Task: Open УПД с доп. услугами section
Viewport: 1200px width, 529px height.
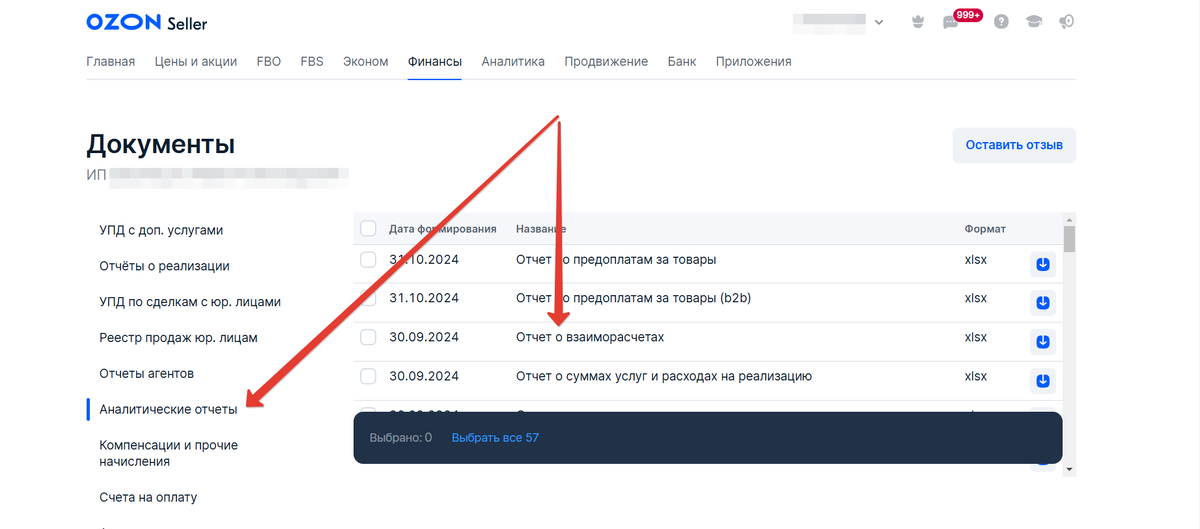Action: [x=161, y=230]
